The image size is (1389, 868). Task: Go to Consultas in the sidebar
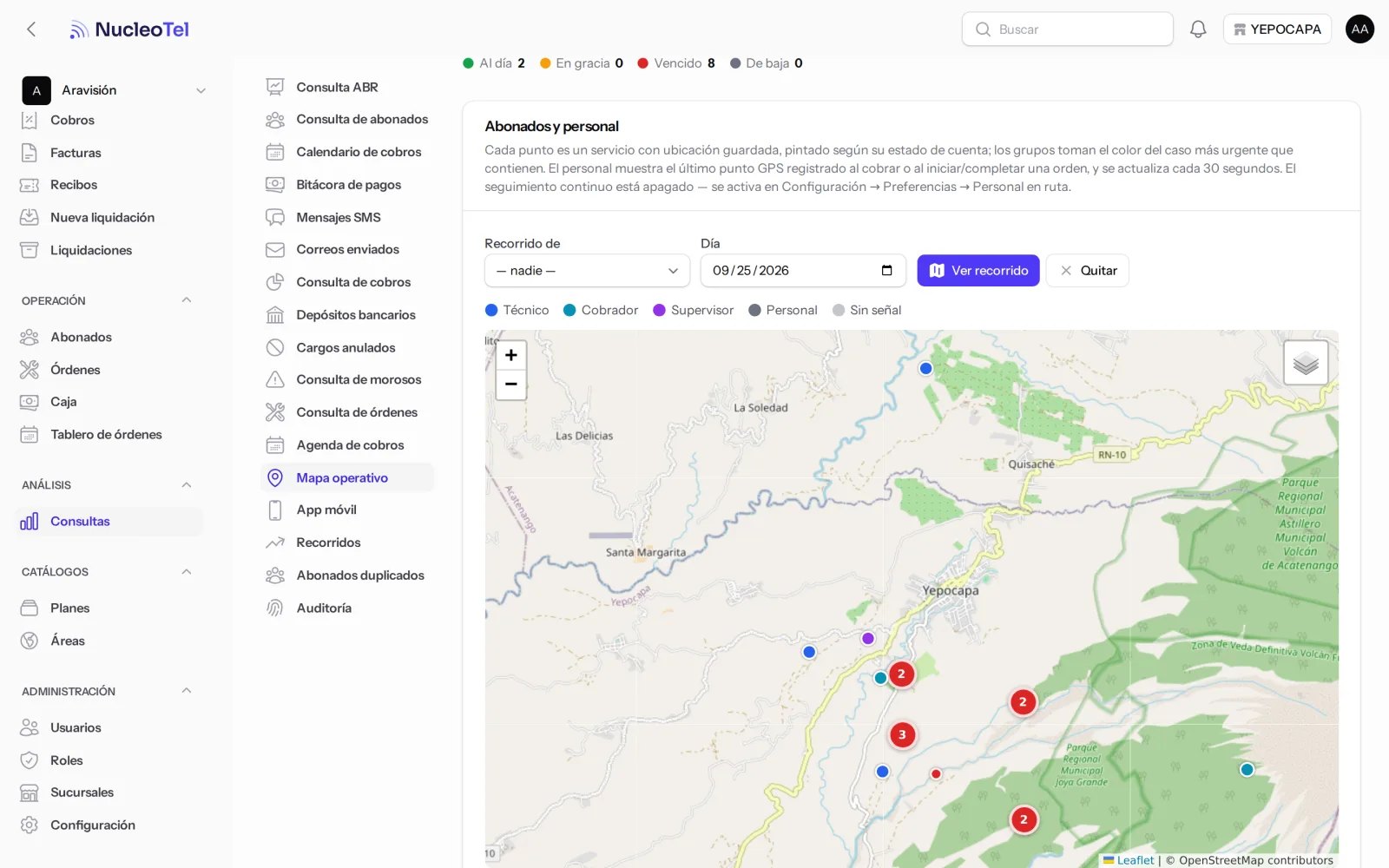click(109, 522)
